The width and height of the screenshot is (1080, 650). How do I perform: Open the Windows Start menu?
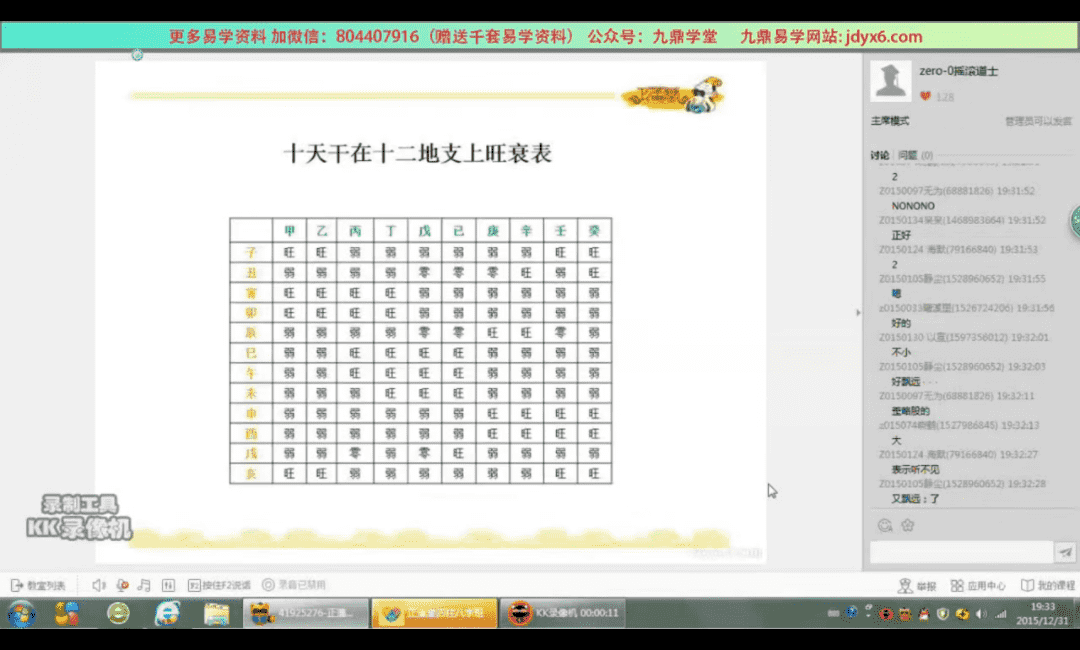(x=22, y=613)
